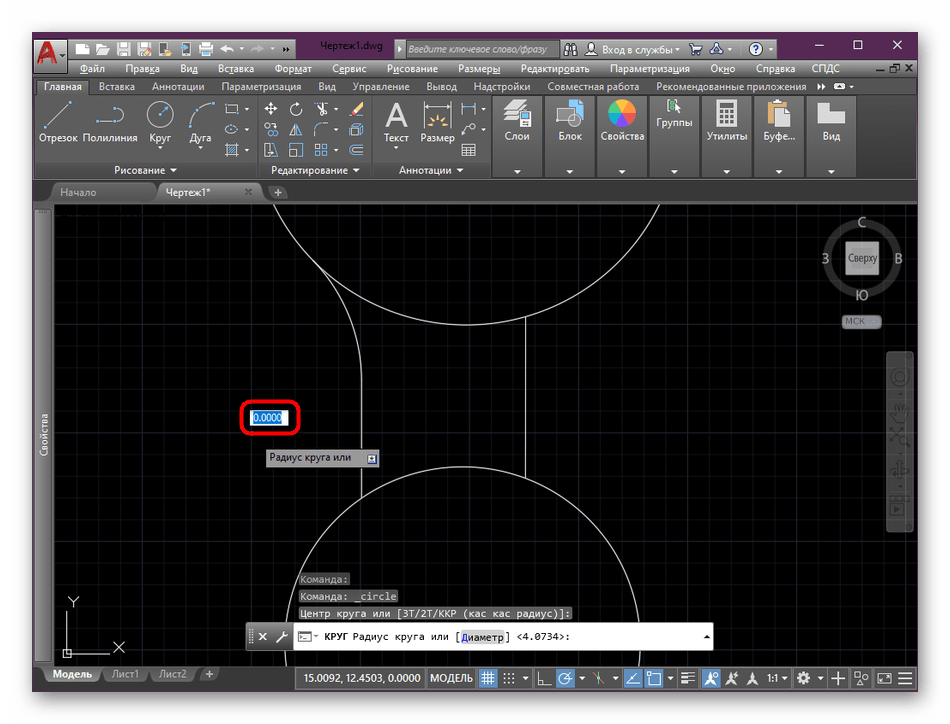Open the Формат menu
This screenshot has height=724, width=950.
(x=292, y=69)
